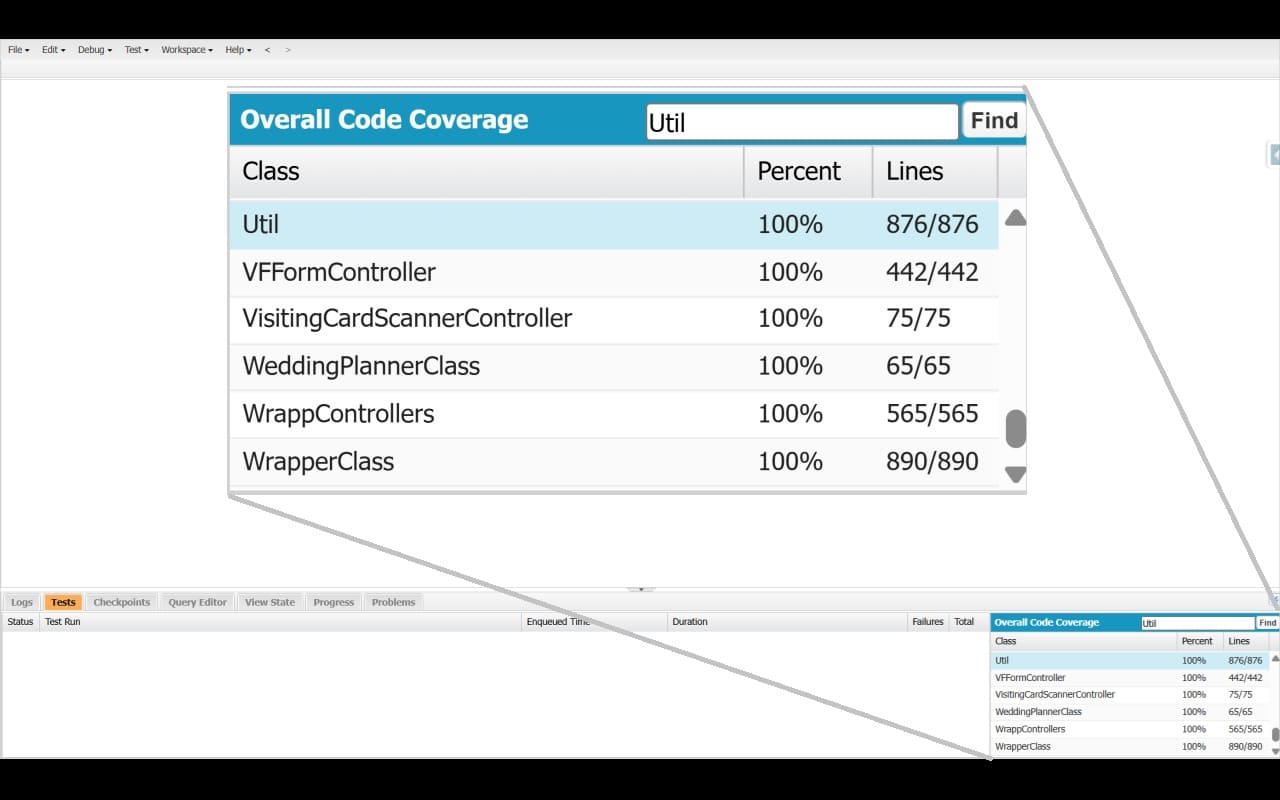
Task: Select VFFormController in the small docked coverage panel
Action: (x=1130, y=678)
